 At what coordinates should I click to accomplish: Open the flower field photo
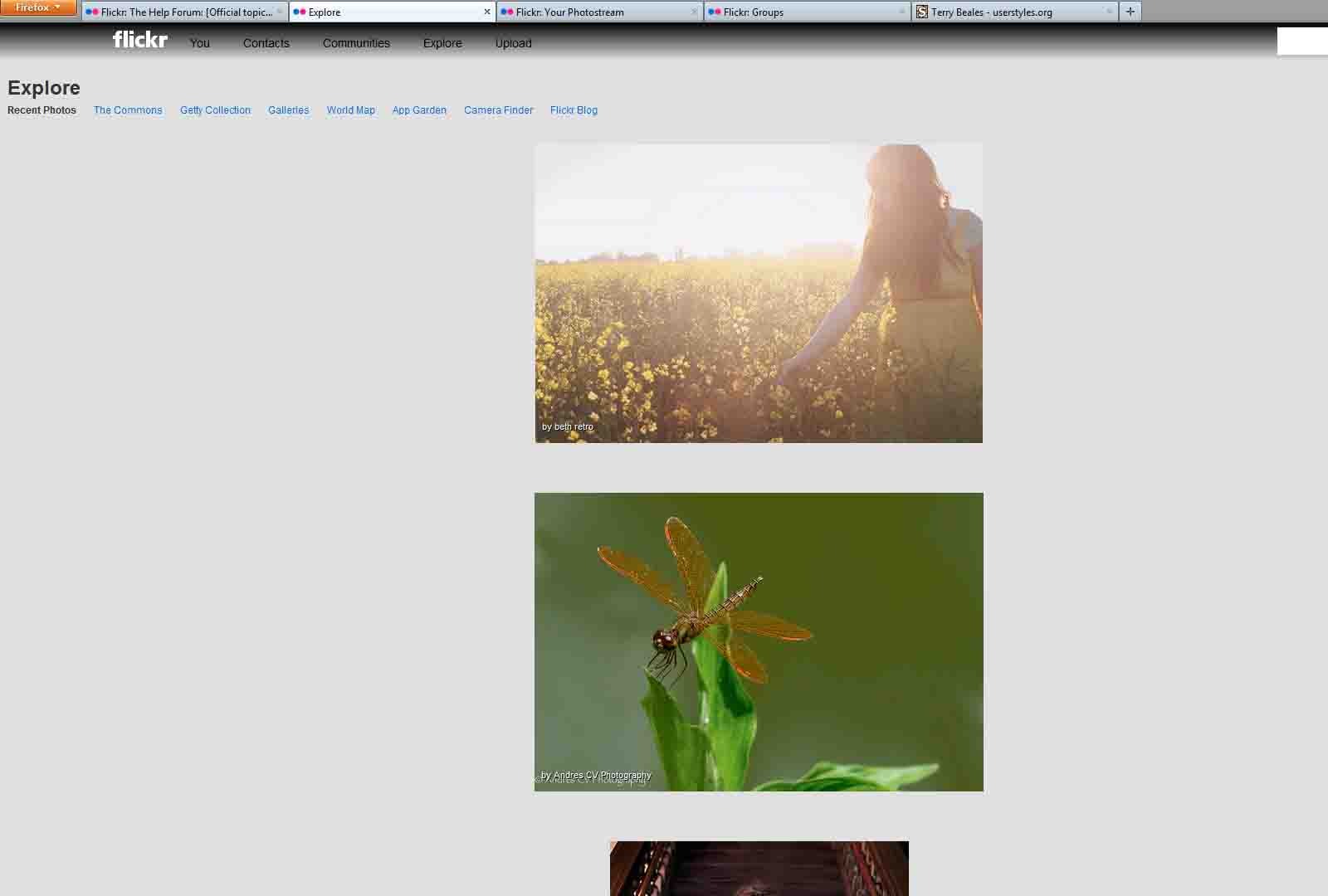759,293
